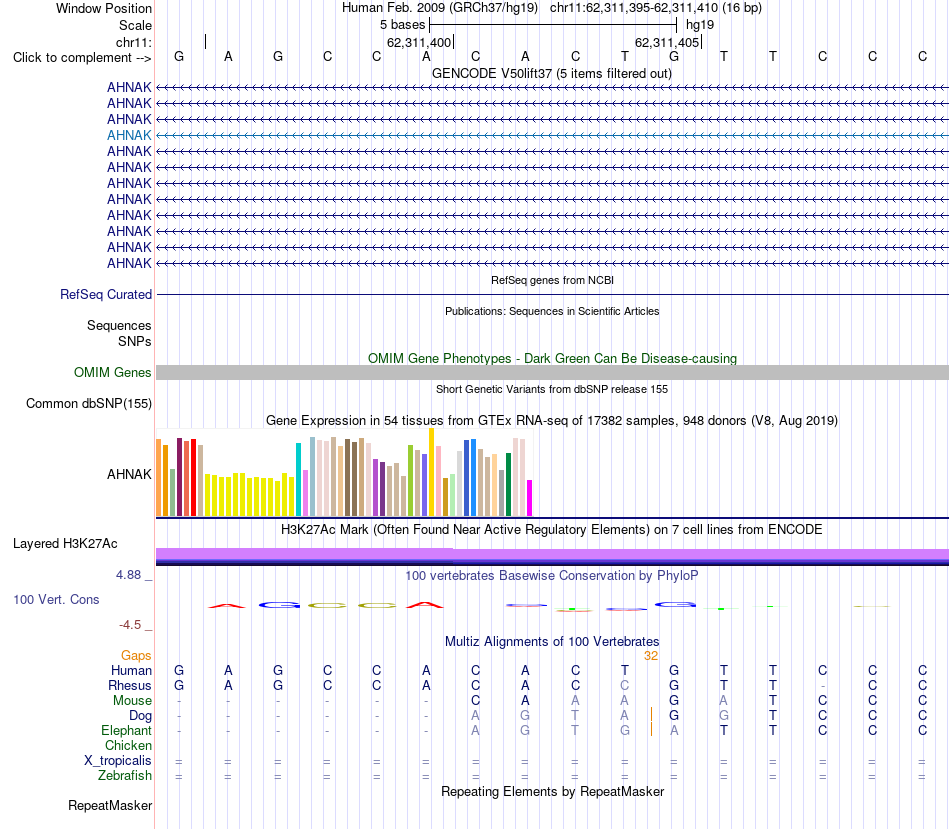Open the 100 vertebrates PhyloP conservation title
The height and width of the screenshot is (829, 950).
point(552,576)
